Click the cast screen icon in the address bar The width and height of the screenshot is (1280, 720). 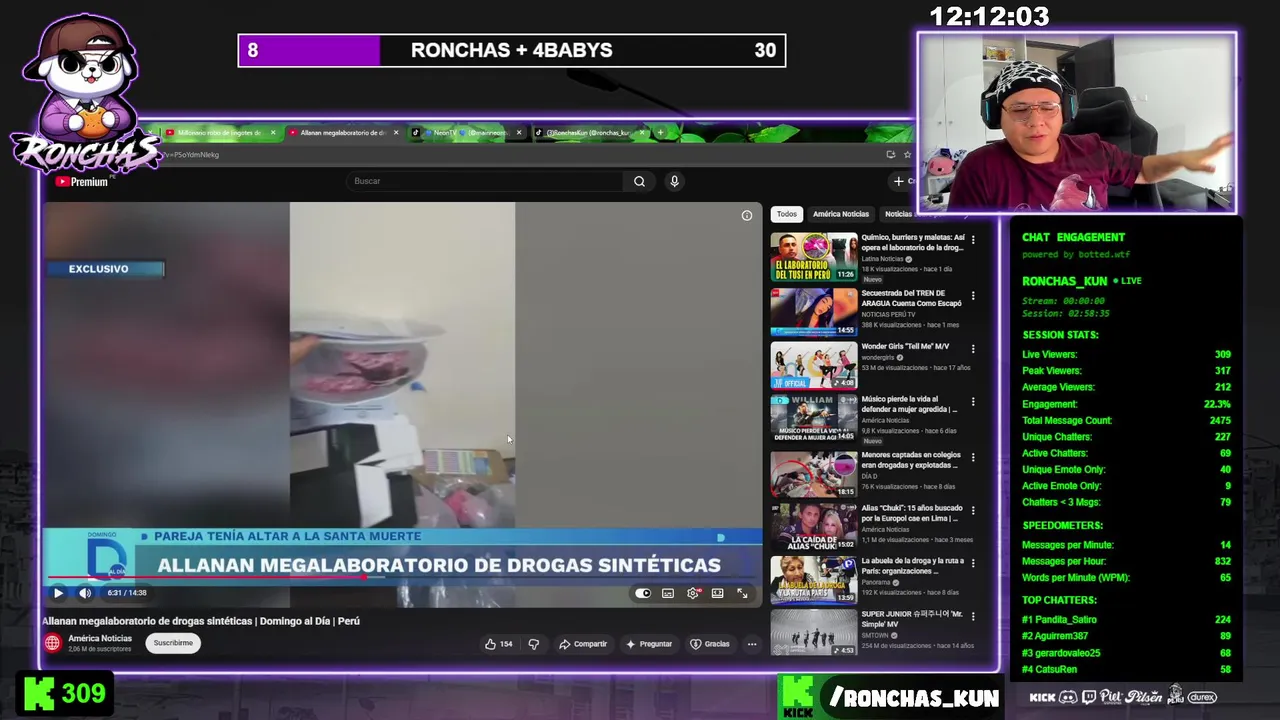(890, 154)
